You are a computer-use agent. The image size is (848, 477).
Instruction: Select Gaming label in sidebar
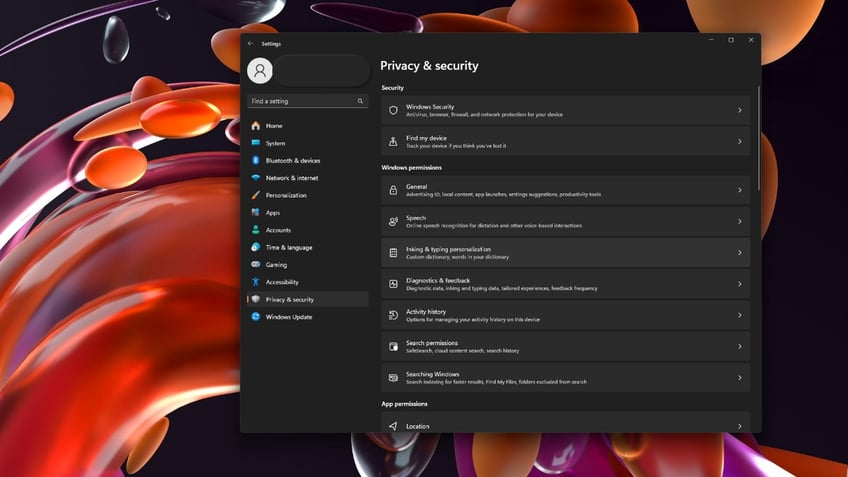pos(276,264)
